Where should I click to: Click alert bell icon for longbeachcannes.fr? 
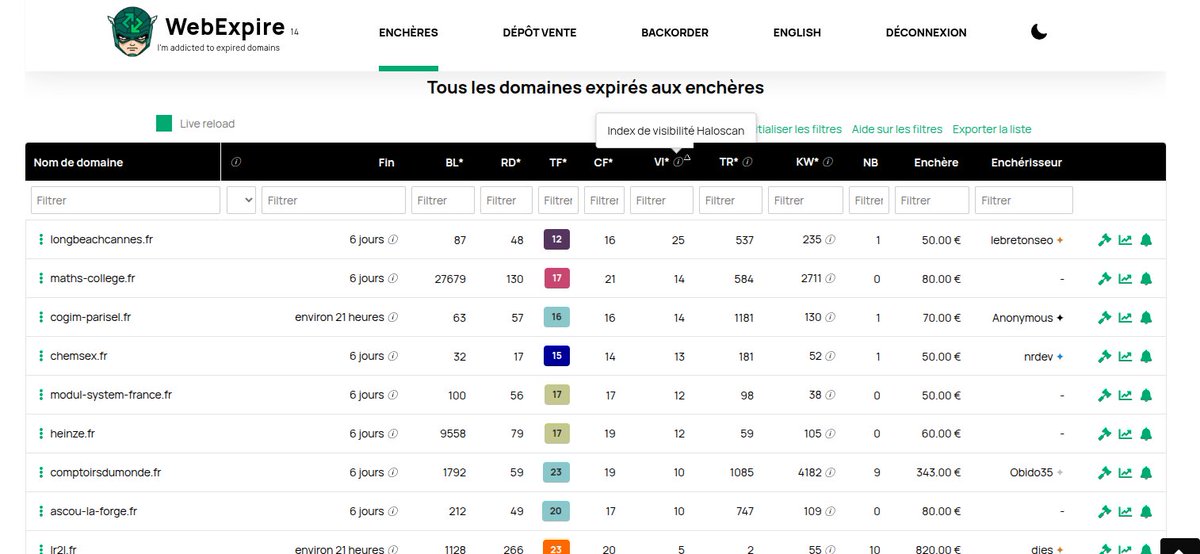[x=1146, y=240]
